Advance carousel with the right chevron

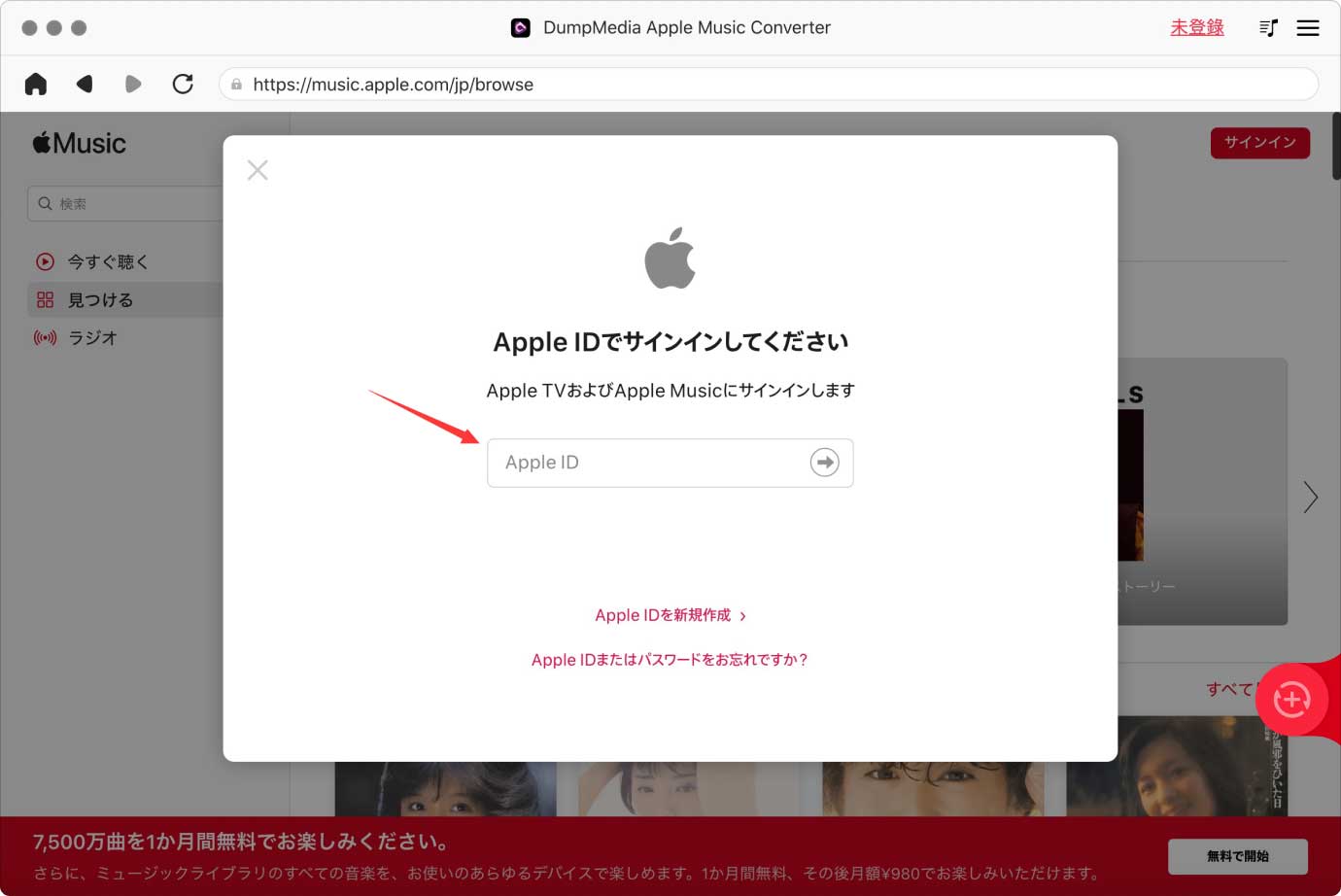click(x=1311, y=498)
